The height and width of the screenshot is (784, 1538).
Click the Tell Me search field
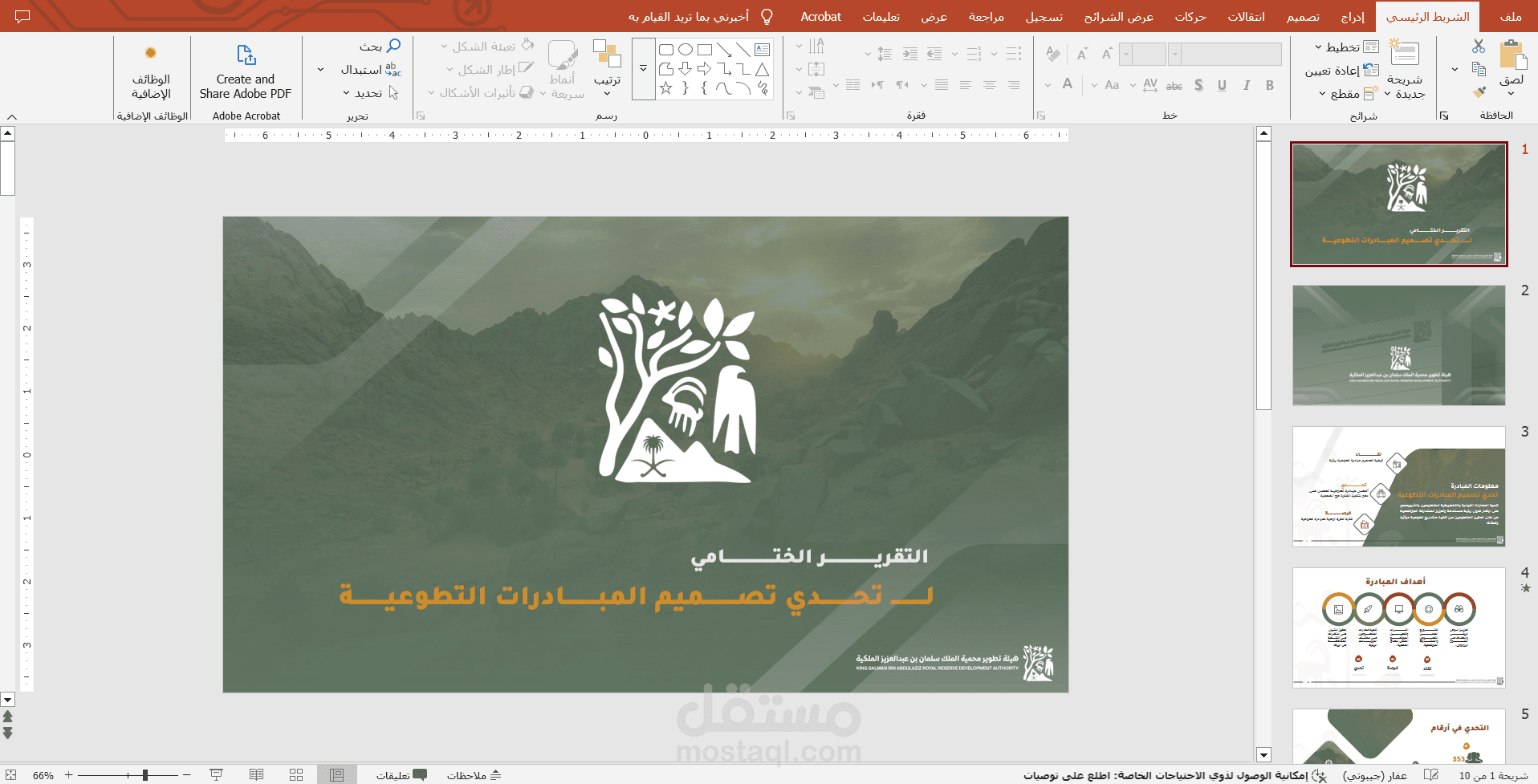click(x=700, y=17)
